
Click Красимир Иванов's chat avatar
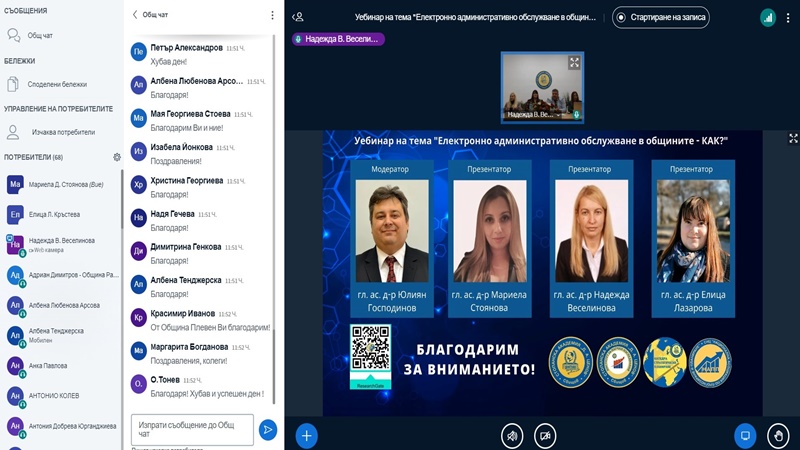coord(139,317)
